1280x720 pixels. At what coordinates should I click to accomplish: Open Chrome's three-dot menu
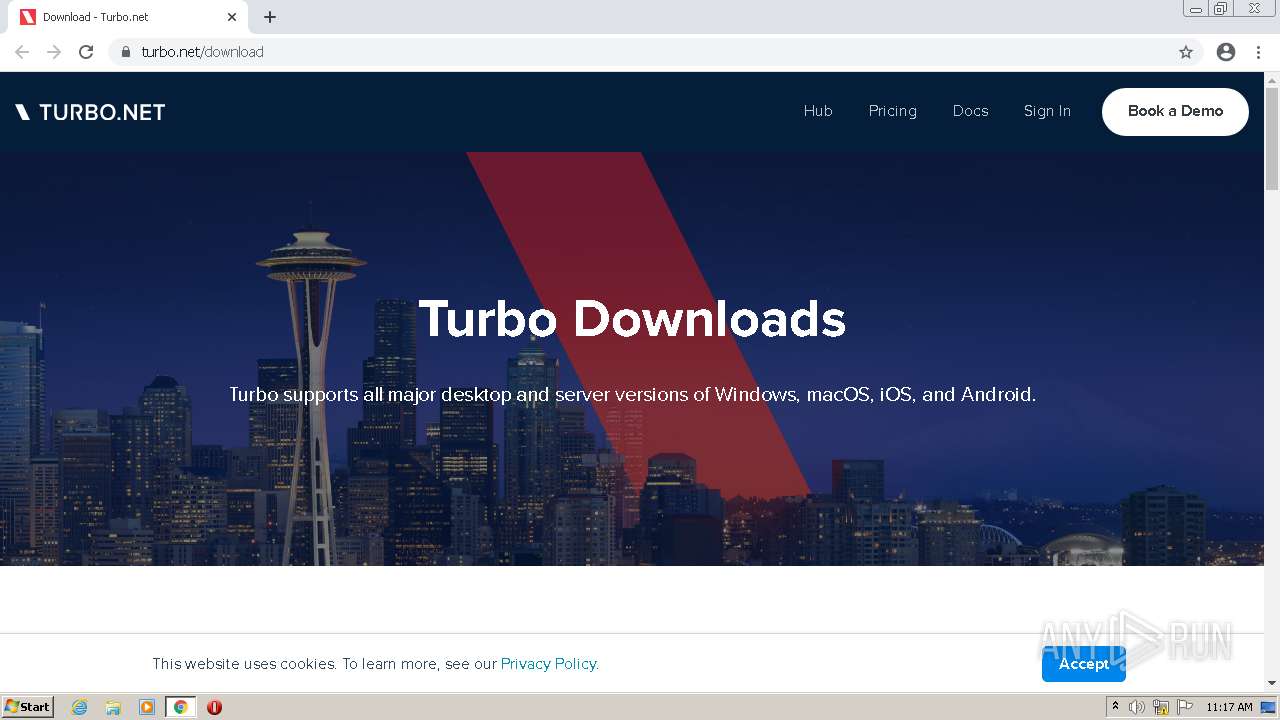[x=1259, y=52]
